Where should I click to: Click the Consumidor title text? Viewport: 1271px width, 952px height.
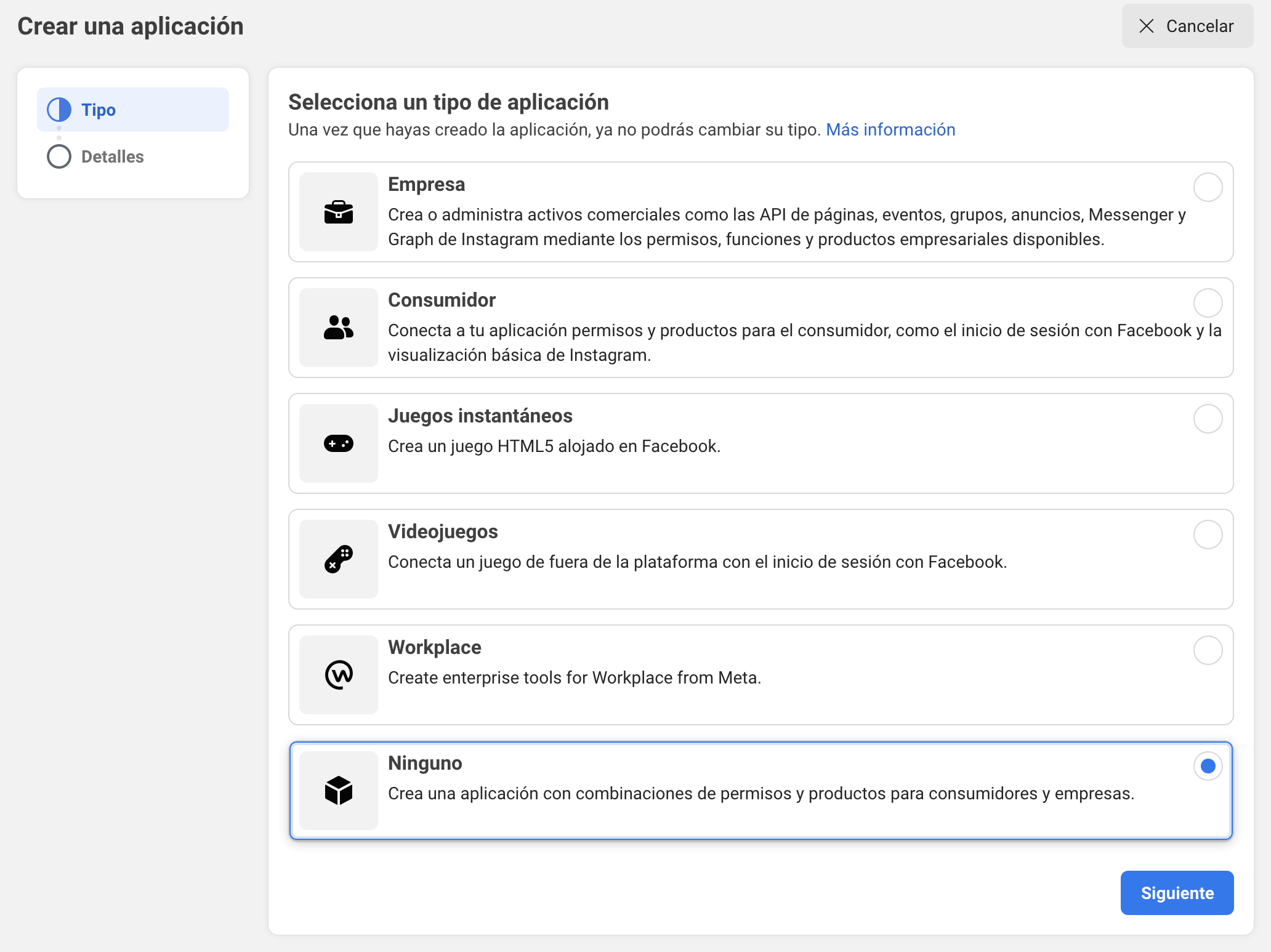(x=442, y=300)
